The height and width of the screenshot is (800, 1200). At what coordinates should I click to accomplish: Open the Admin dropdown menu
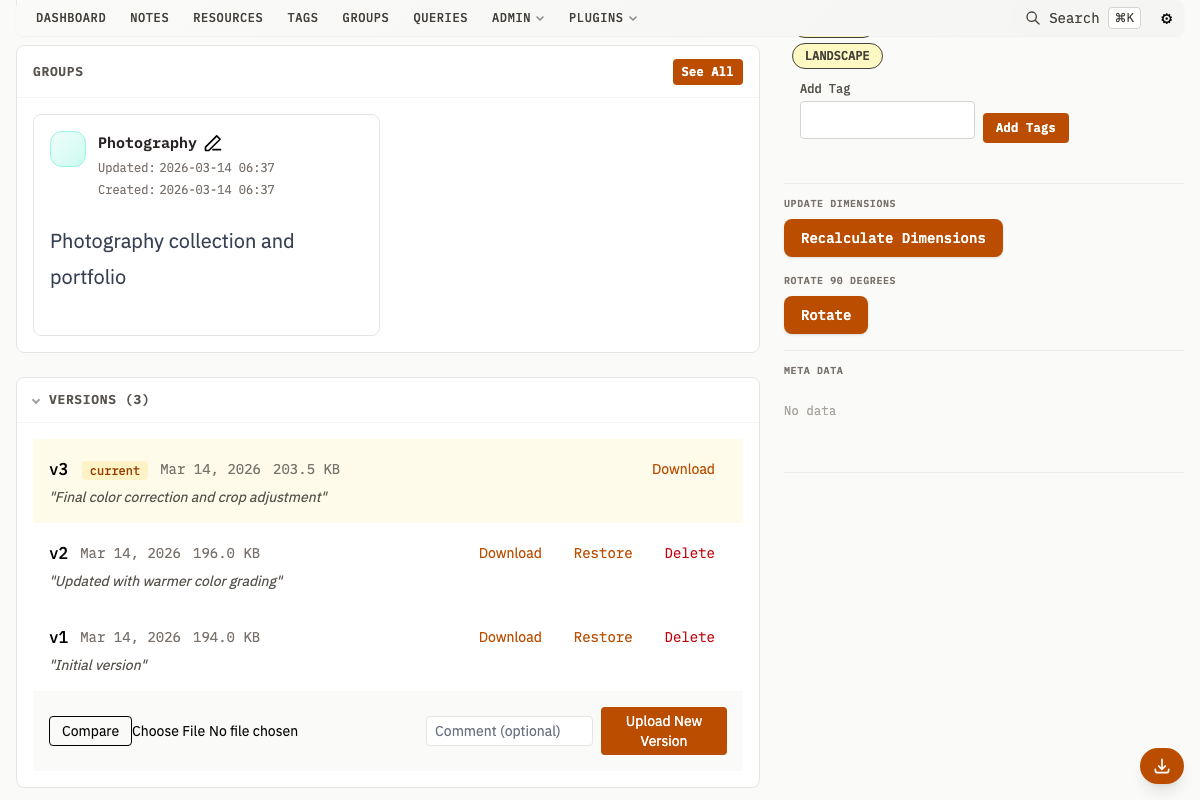[517, 18]
